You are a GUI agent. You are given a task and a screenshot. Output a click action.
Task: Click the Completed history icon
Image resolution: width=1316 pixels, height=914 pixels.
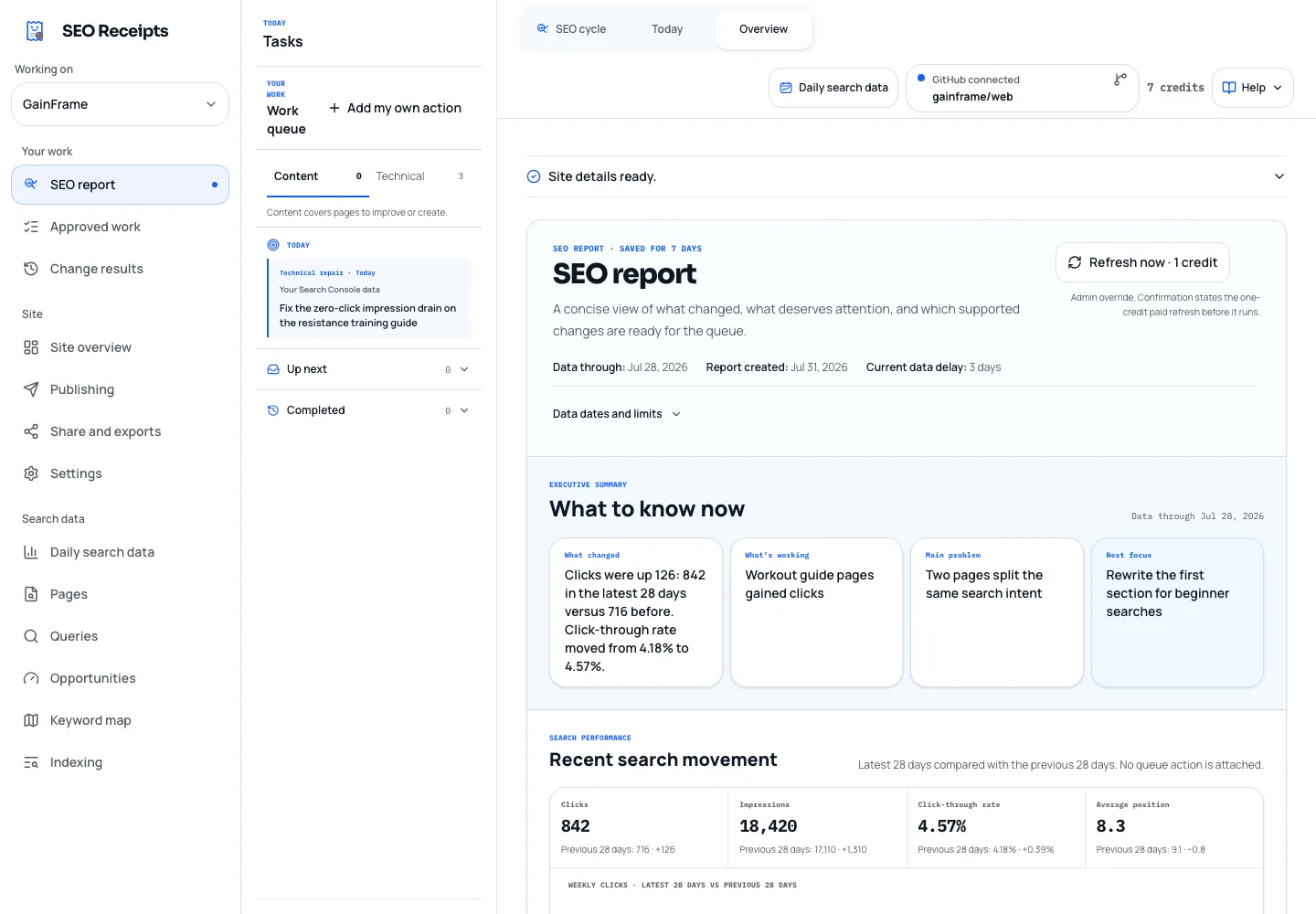pos(273,410)
